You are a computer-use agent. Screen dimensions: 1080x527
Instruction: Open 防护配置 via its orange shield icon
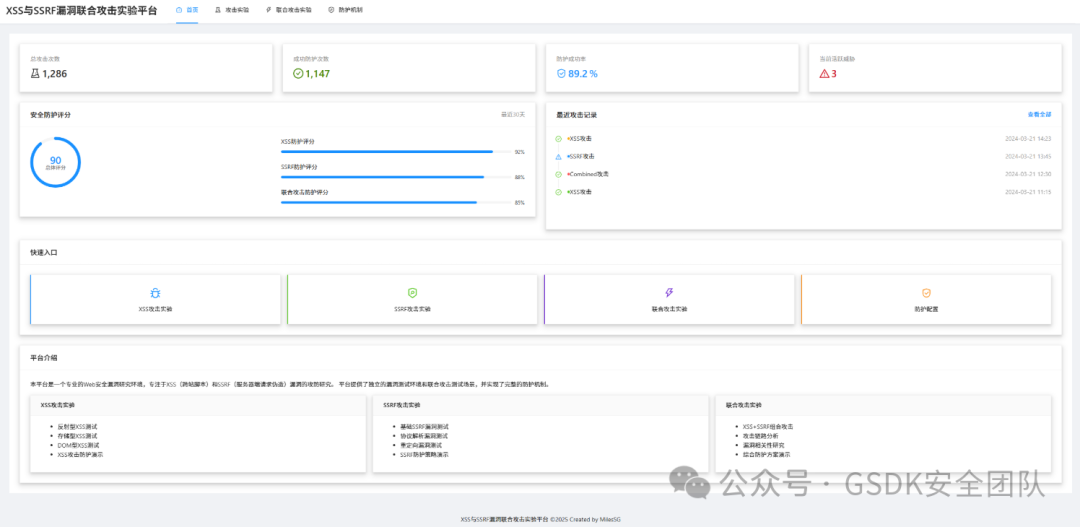pos(926,293)
